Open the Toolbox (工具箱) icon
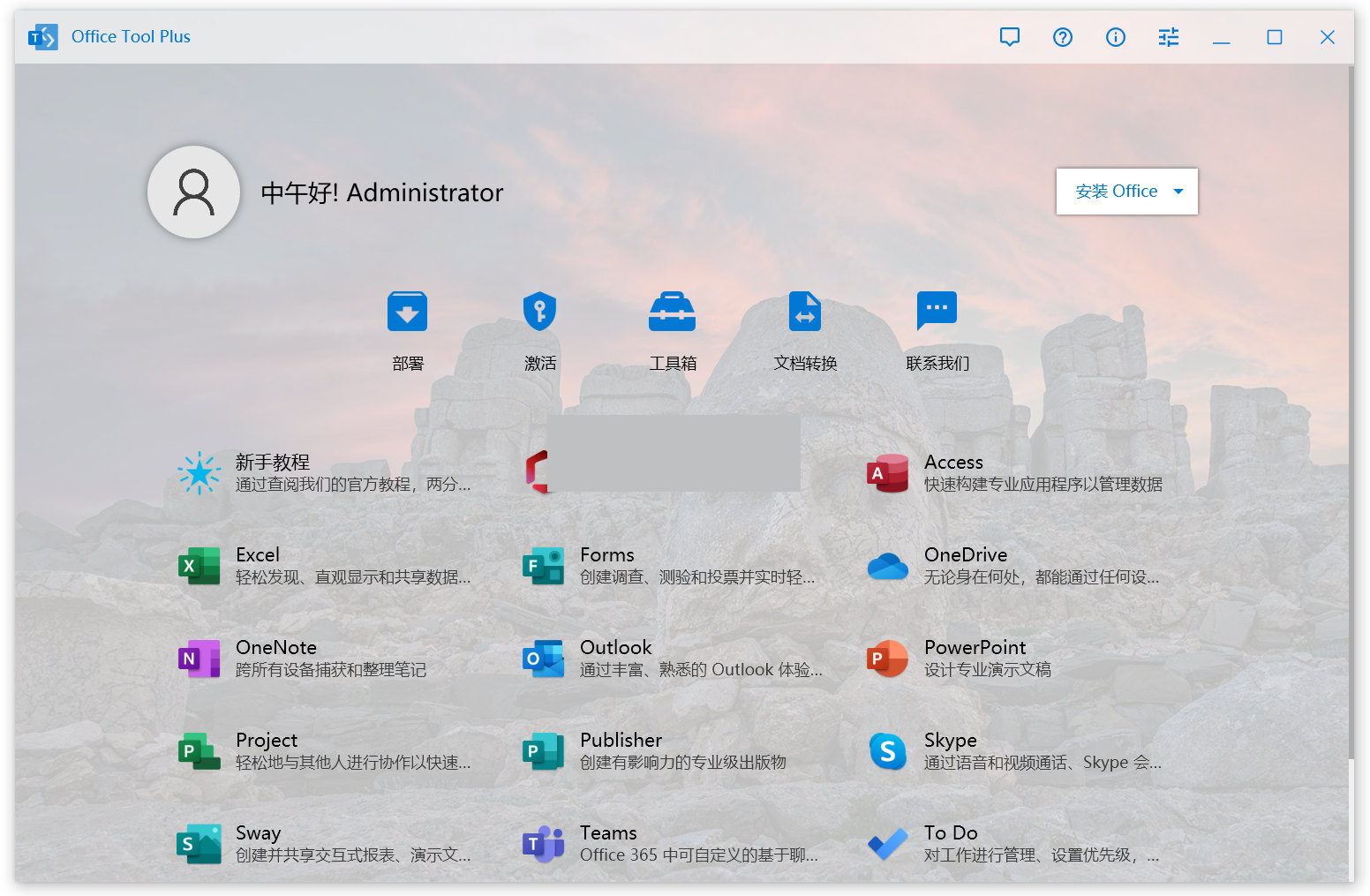The width and height of the screenshot is (1370, 896). tap(672, 312)
